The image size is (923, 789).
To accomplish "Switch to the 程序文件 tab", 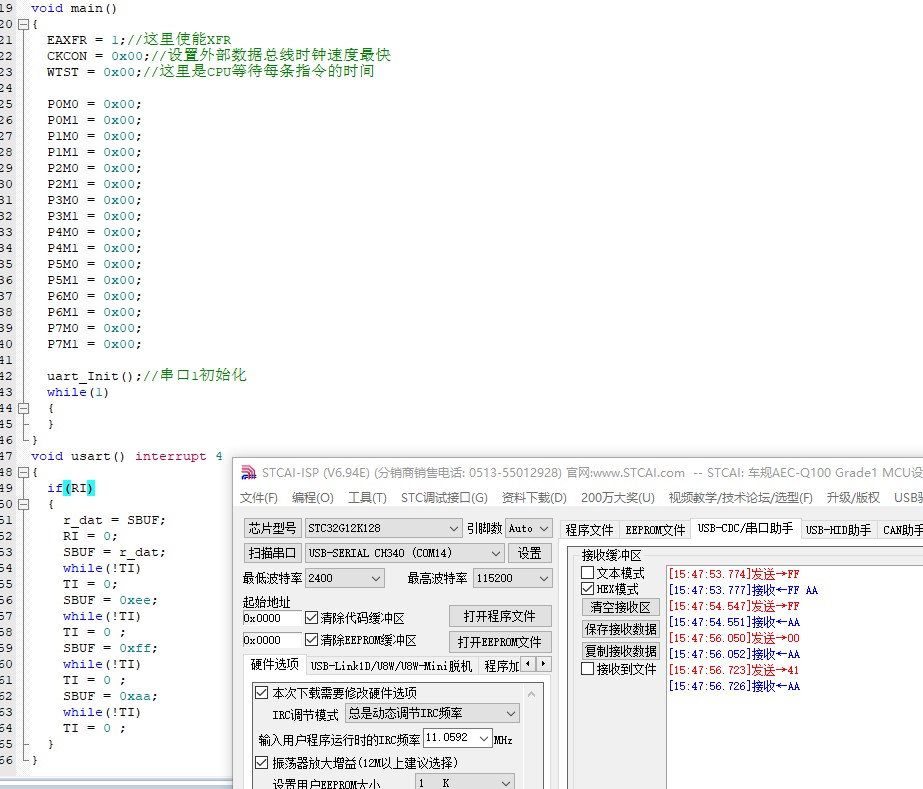I will (x=589, y=530).
